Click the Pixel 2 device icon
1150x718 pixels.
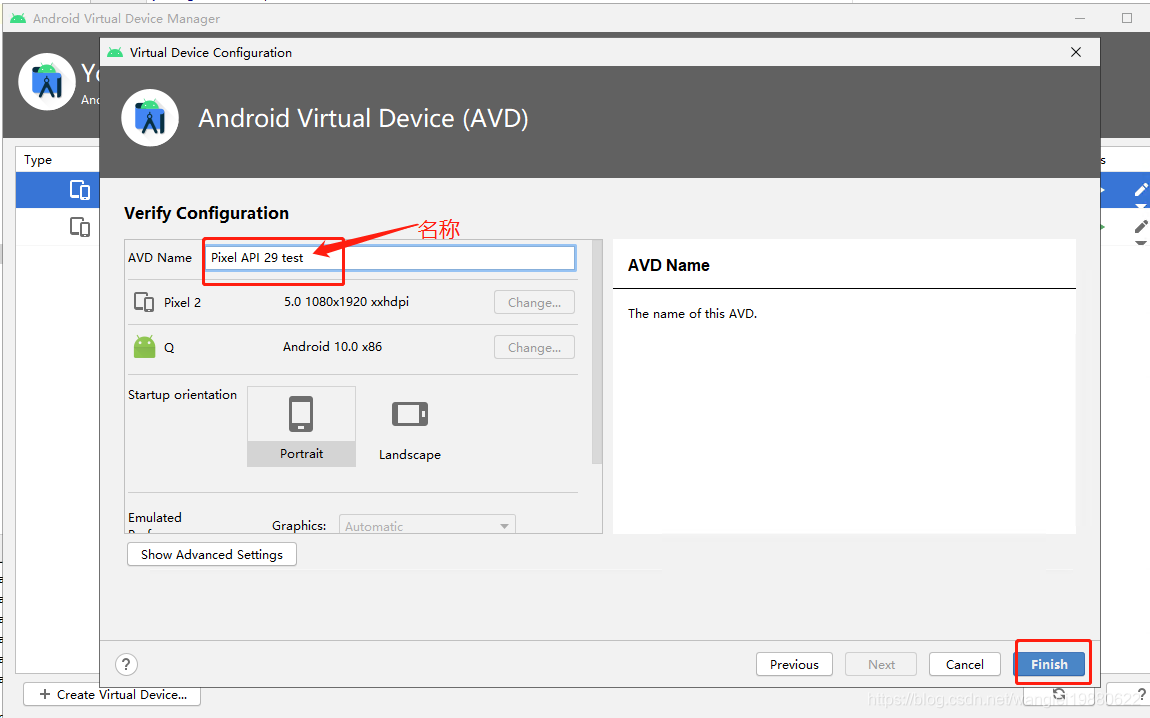(144, 302)
